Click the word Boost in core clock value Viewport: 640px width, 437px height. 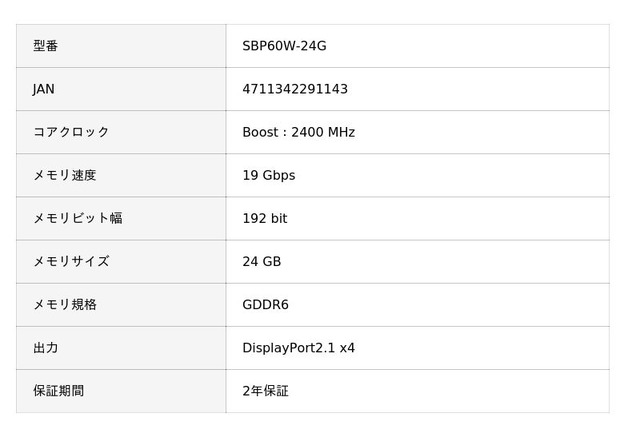262,132
